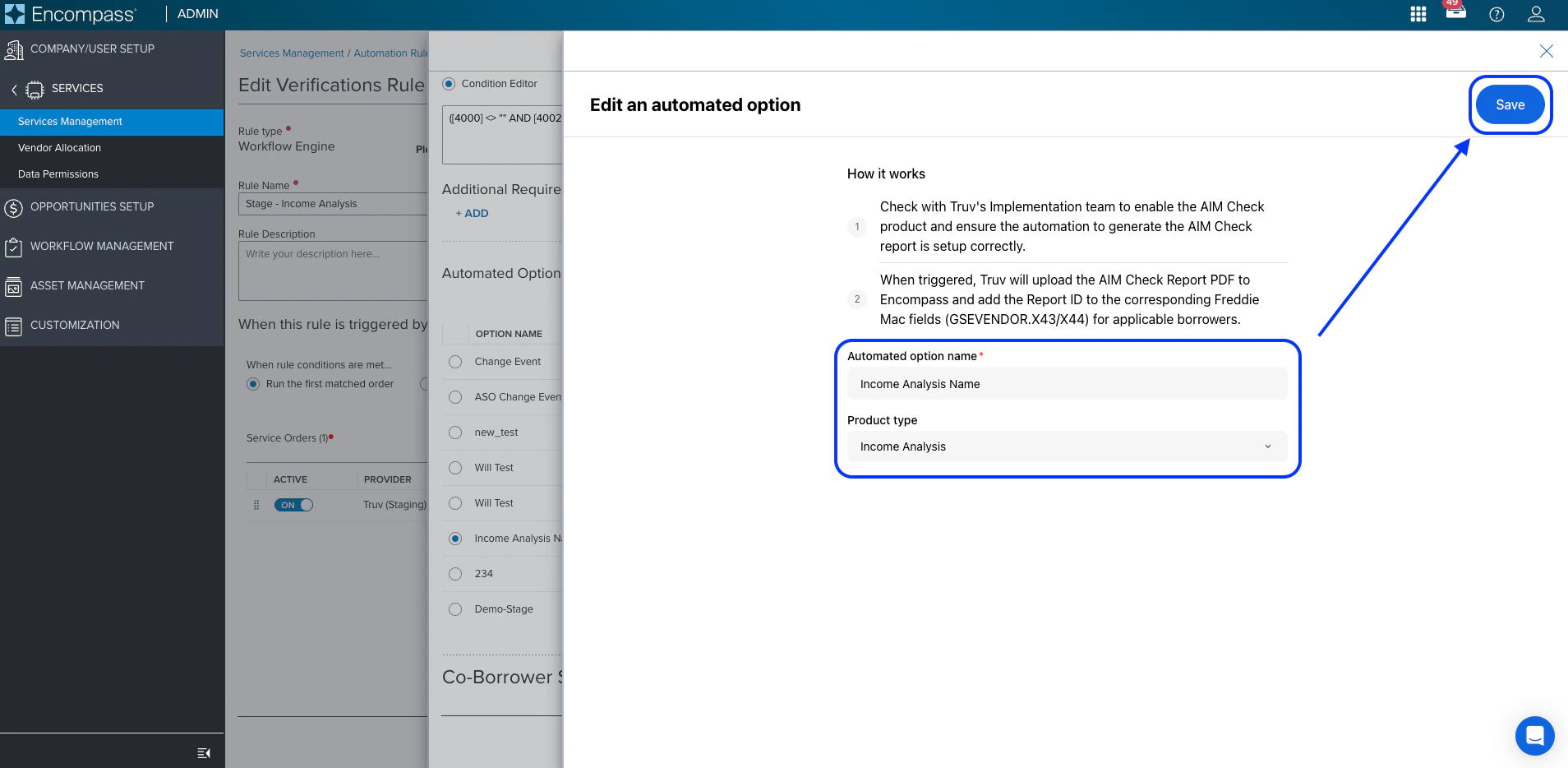This screenshot has height=768, width=1568.
Task: Grab the service order drag handle
Action: [256, 504]
